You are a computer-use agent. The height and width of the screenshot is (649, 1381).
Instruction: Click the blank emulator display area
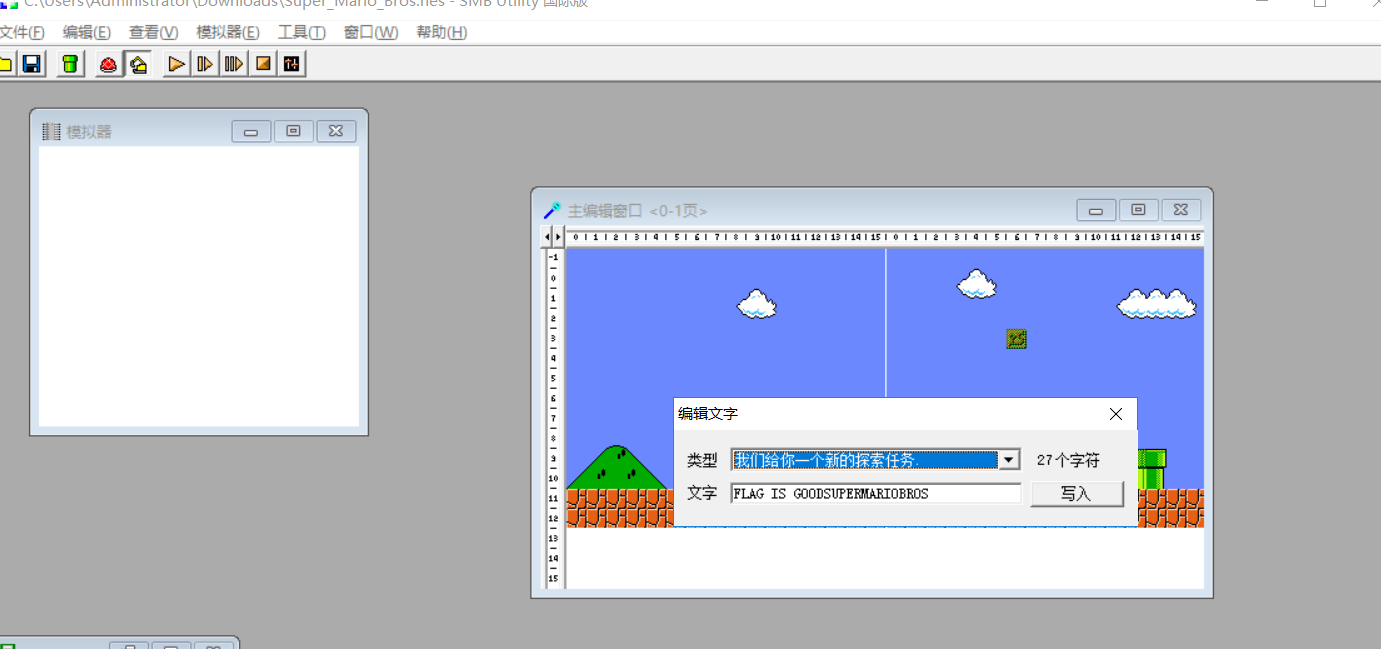click(199, 287)
